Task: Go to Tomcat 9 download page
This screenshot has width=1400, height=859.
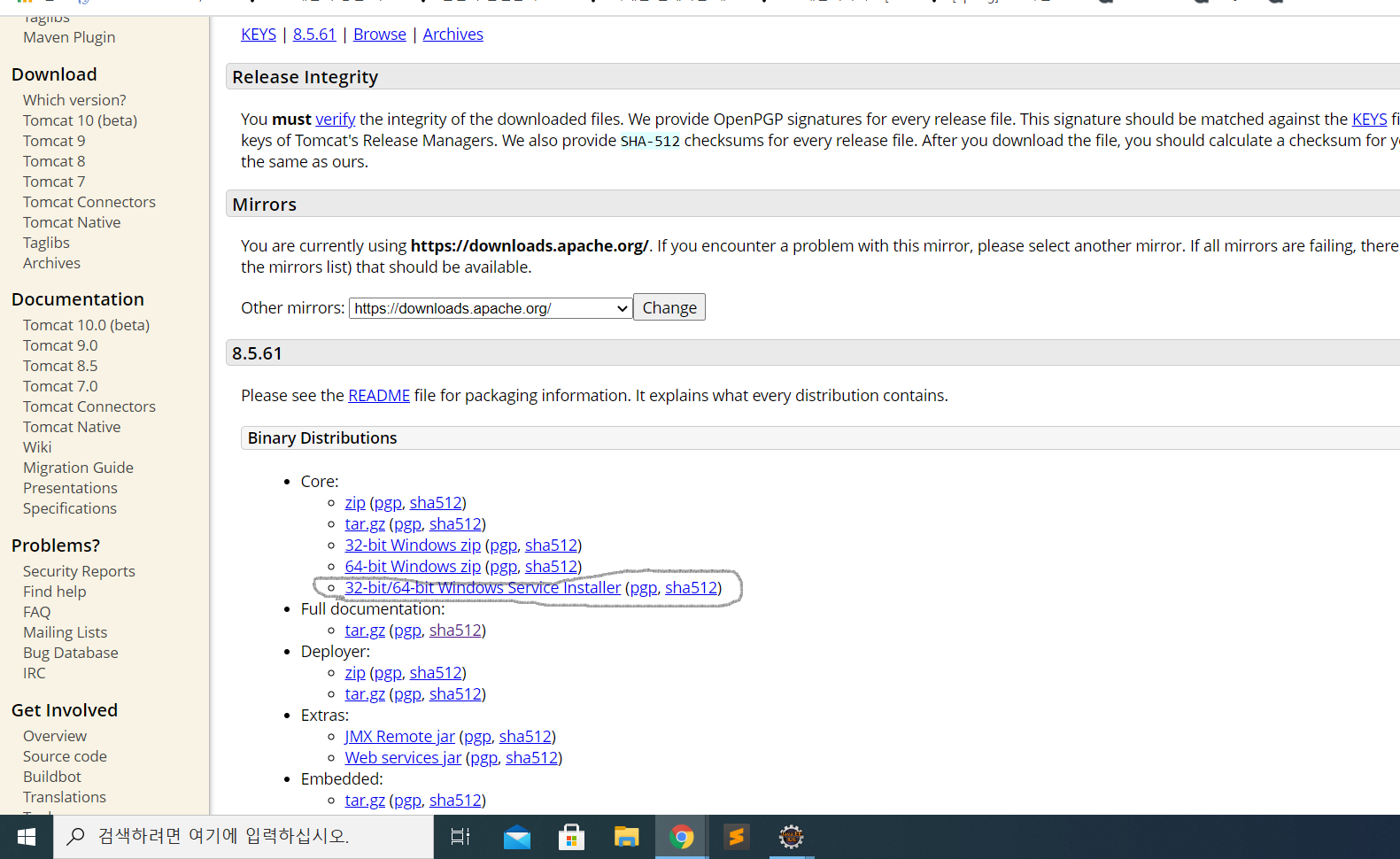Action: [54, 141]
